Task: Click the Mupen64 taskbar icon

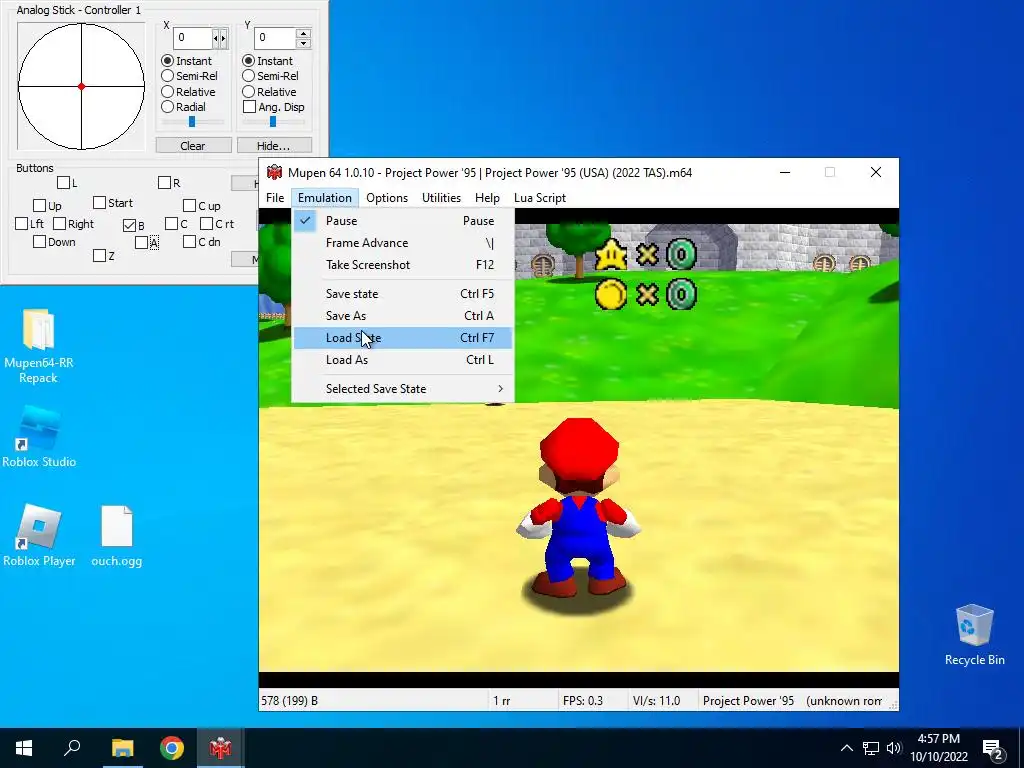Action: click(x=220, y=748)
